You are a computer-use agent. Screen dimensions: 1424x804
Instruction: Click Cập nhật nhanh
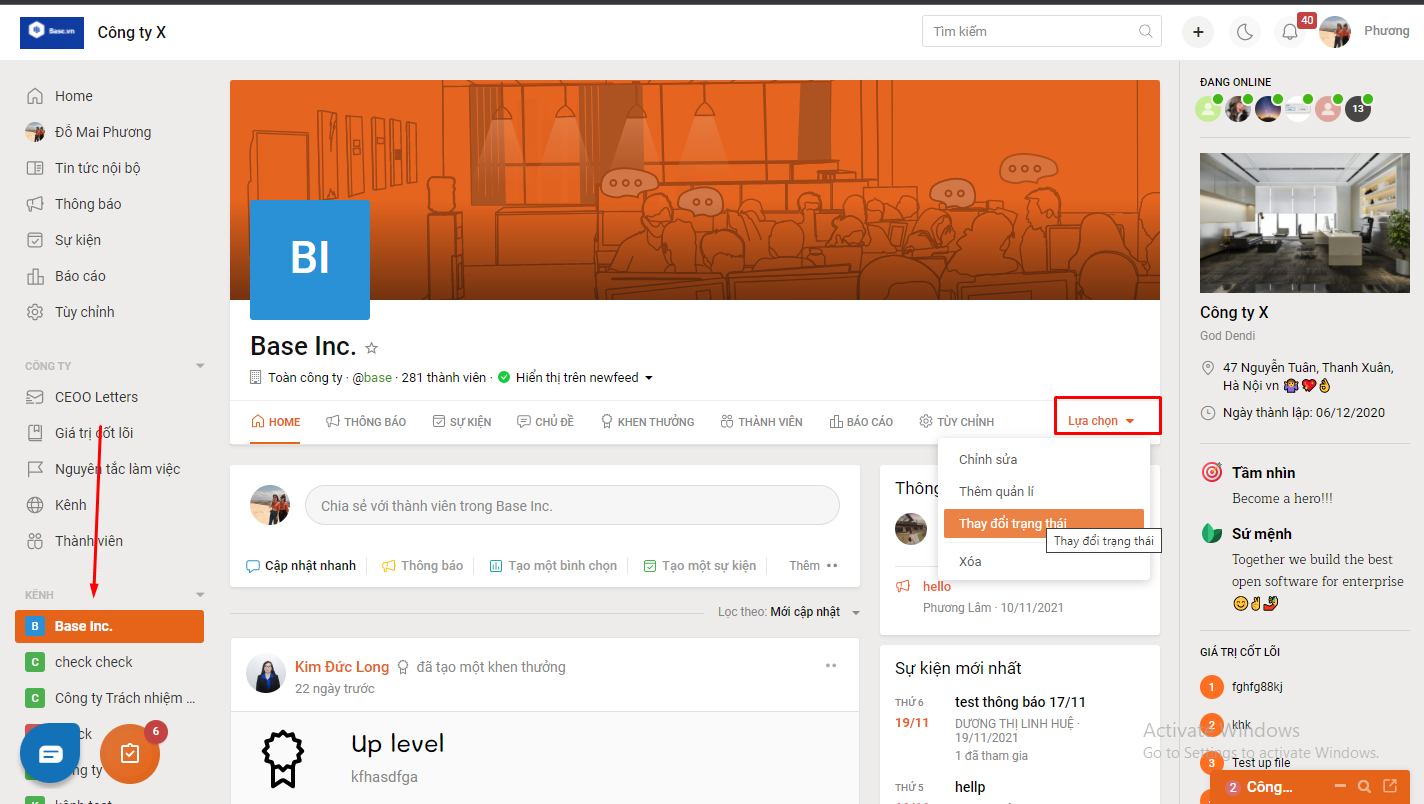(x=301, y=566)
